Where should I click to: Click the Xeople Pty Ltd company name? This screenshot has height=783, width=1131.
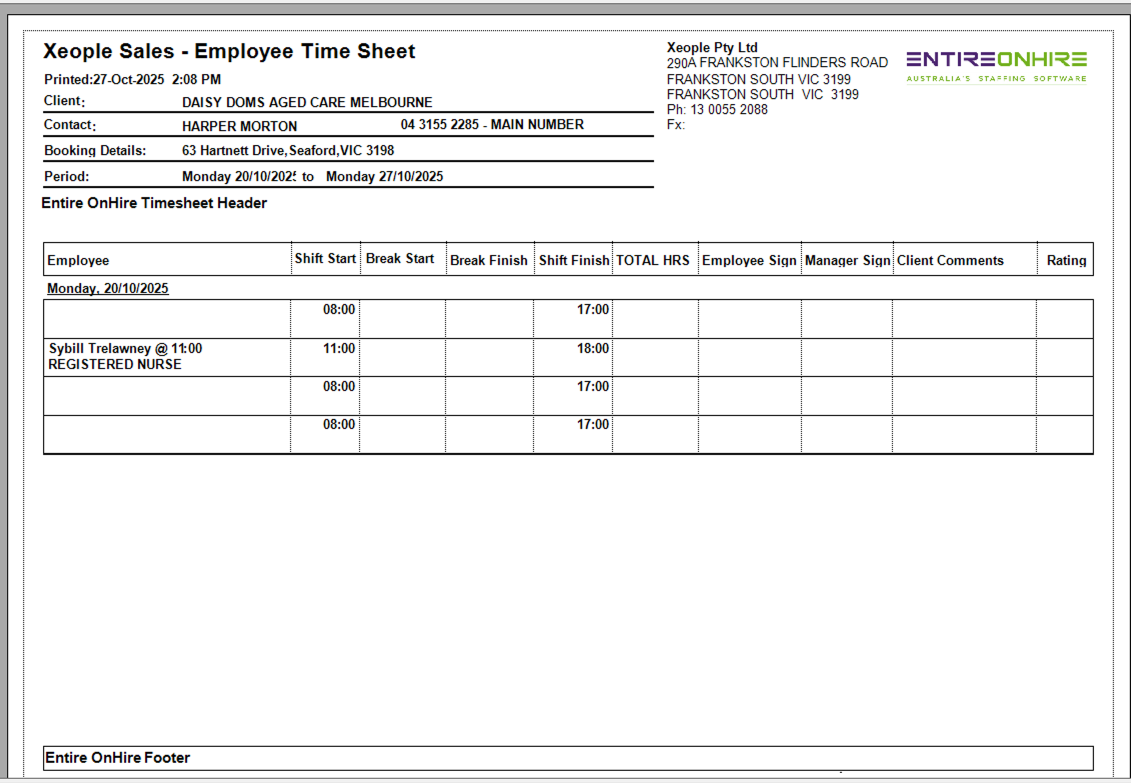712,47
